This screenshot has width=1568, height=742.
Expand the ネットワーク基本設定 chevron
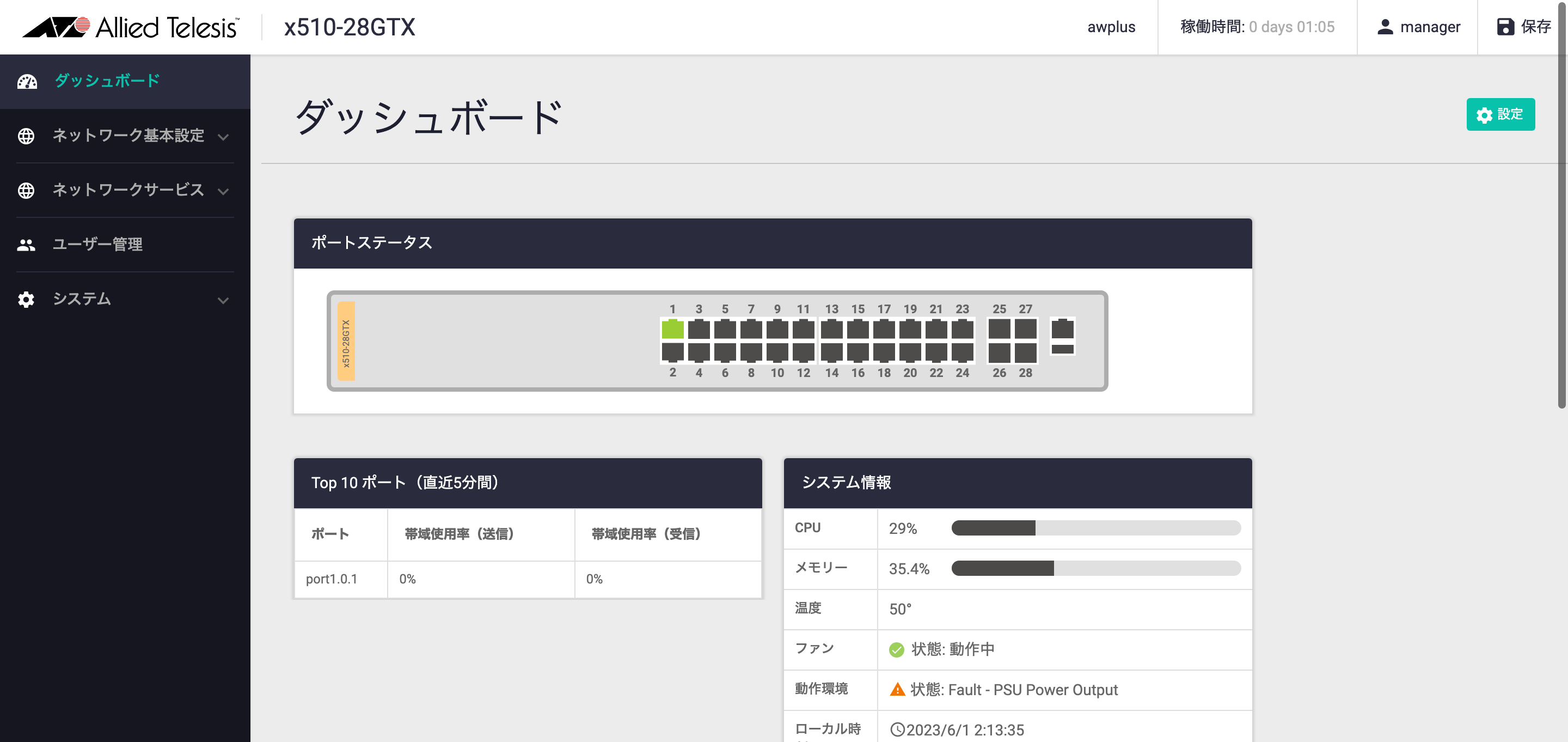(223, 136)
